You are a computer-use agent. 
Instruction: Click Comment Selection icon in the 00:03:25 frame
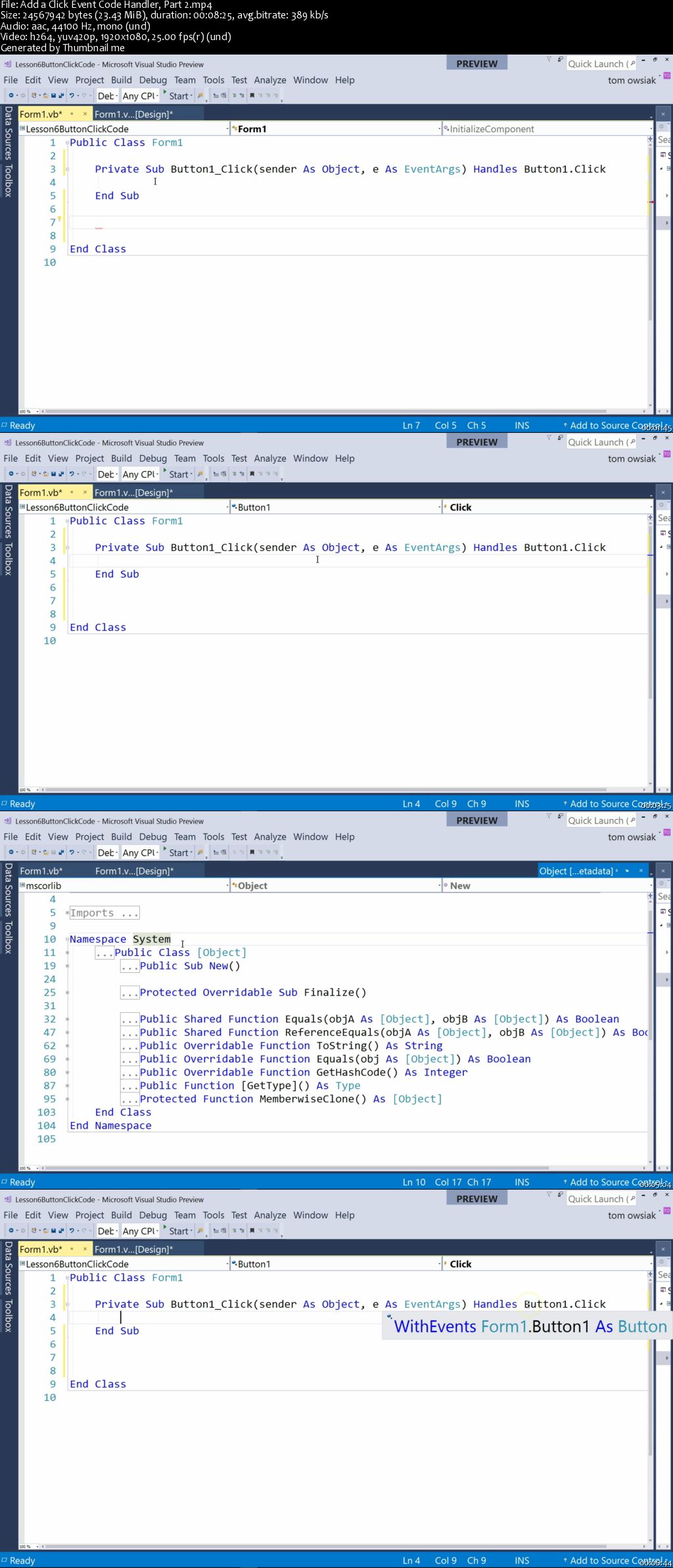pos(234,474)
